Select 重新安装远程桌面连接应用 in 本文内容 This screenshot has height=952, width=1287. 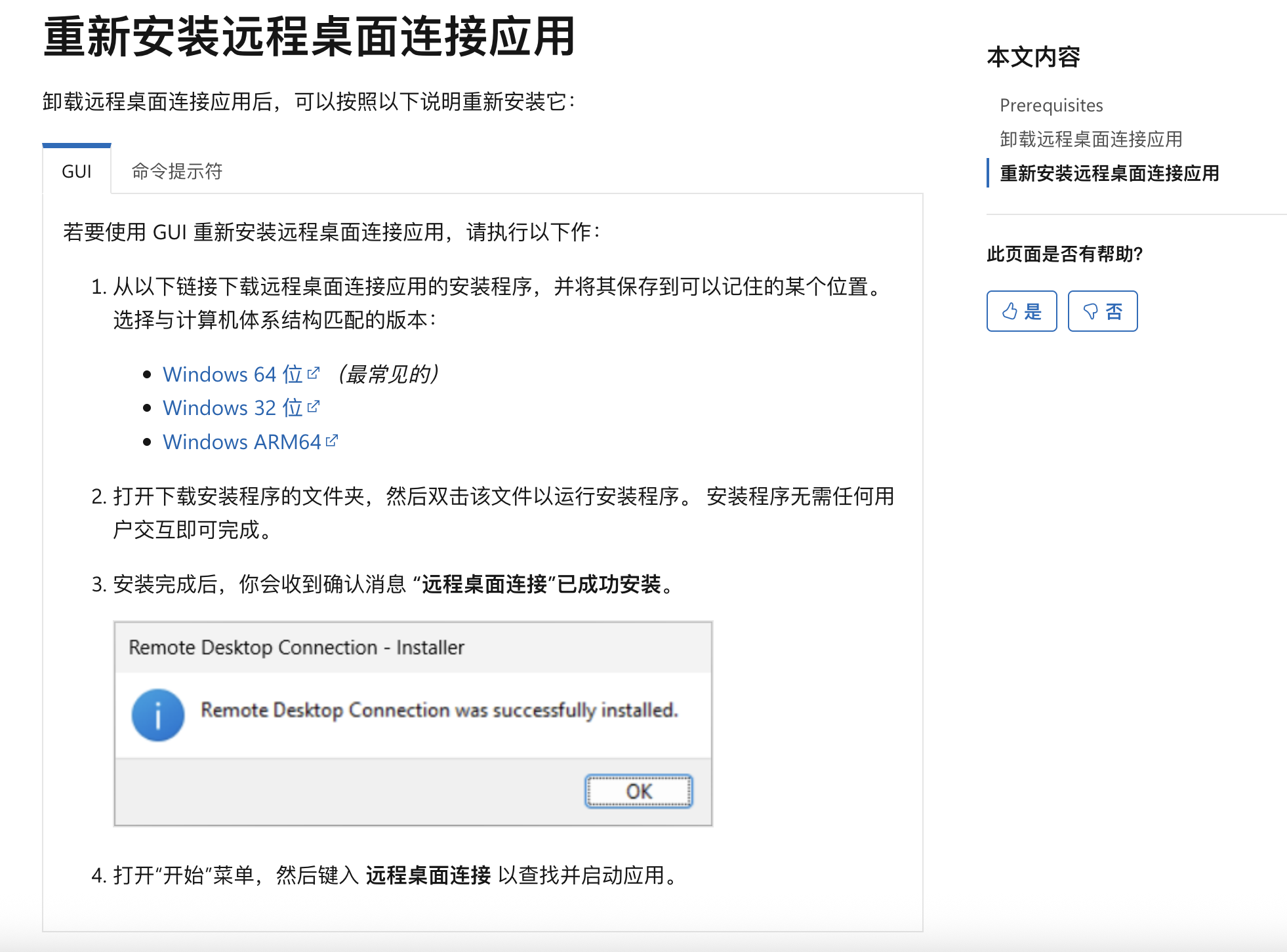[x=1109, y=173]
